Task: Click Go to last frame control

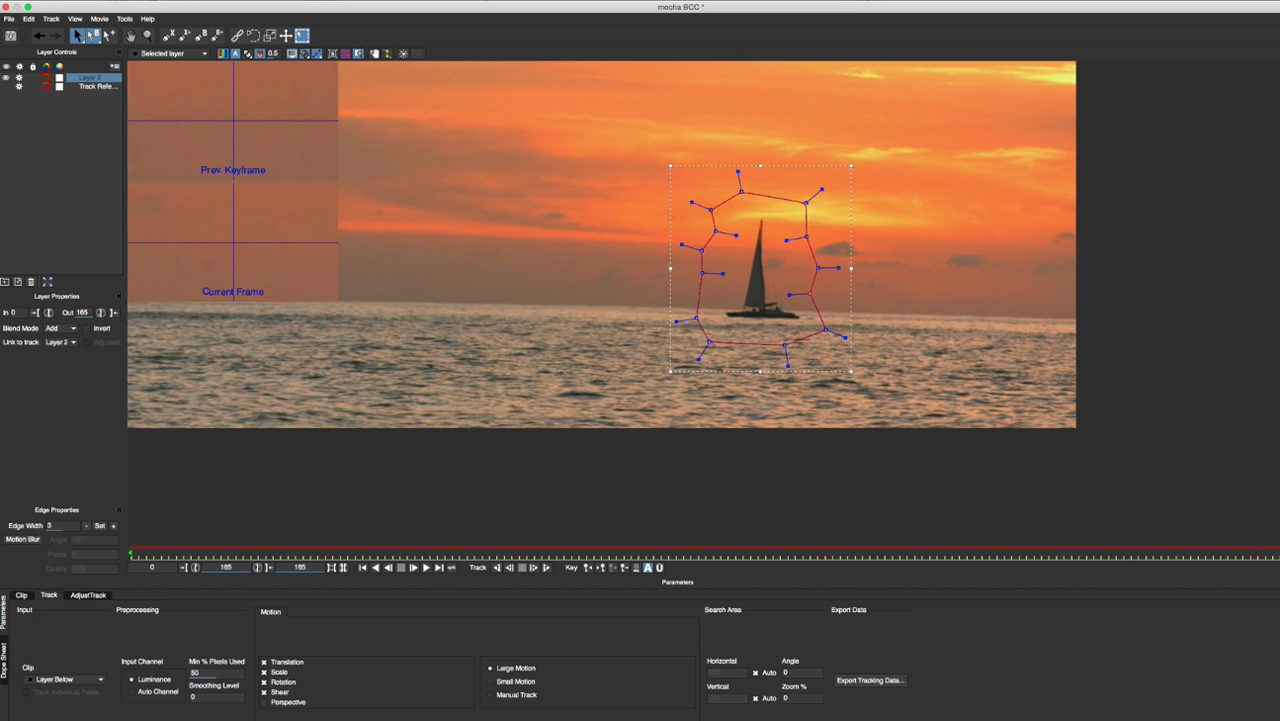Action: (439, 568)
